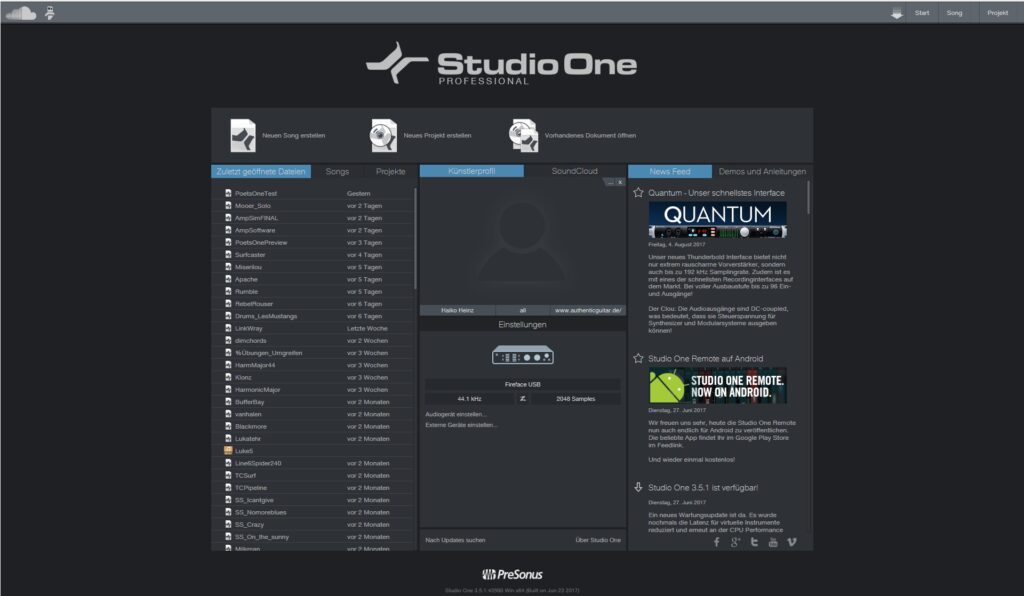Click the 44.1 kHz sample rate value
This screenshot has height=596, width=1024.
470,399
